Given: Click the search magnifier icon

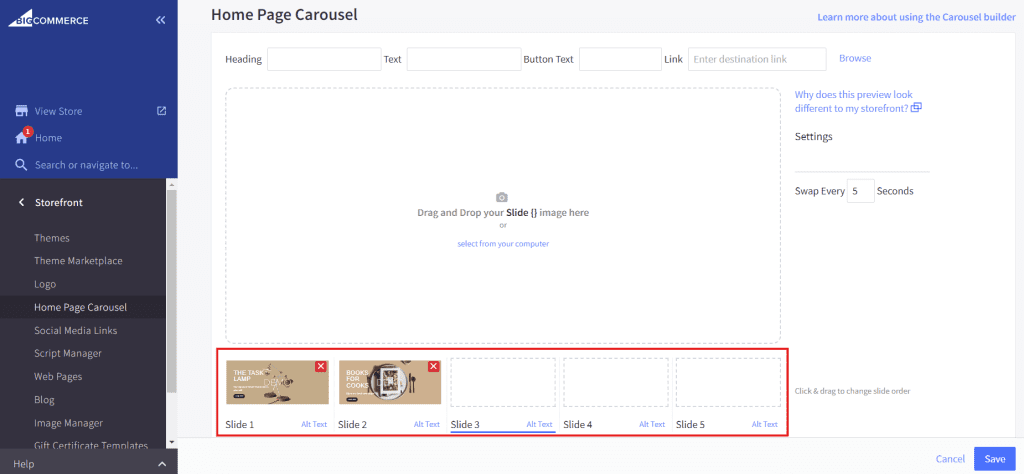Looking at the screenshot, I should click(x=22, y=165).
